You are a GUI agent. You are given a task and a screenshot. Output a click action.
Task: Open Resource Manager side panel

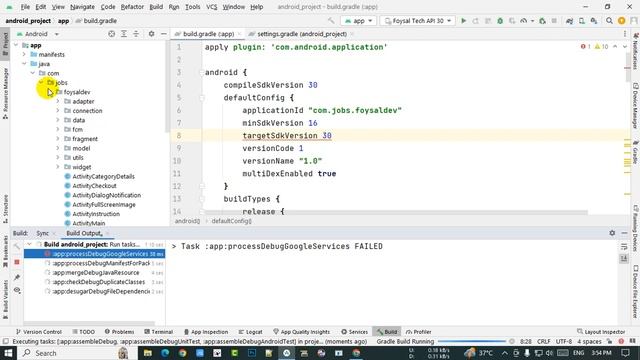point(5,94)
